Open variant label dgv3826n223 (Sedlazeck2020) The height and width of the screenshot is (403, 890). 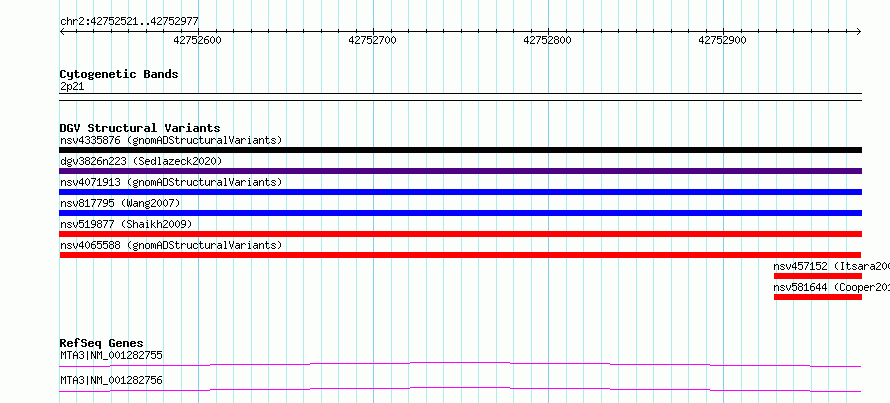[x=141, y=161]
